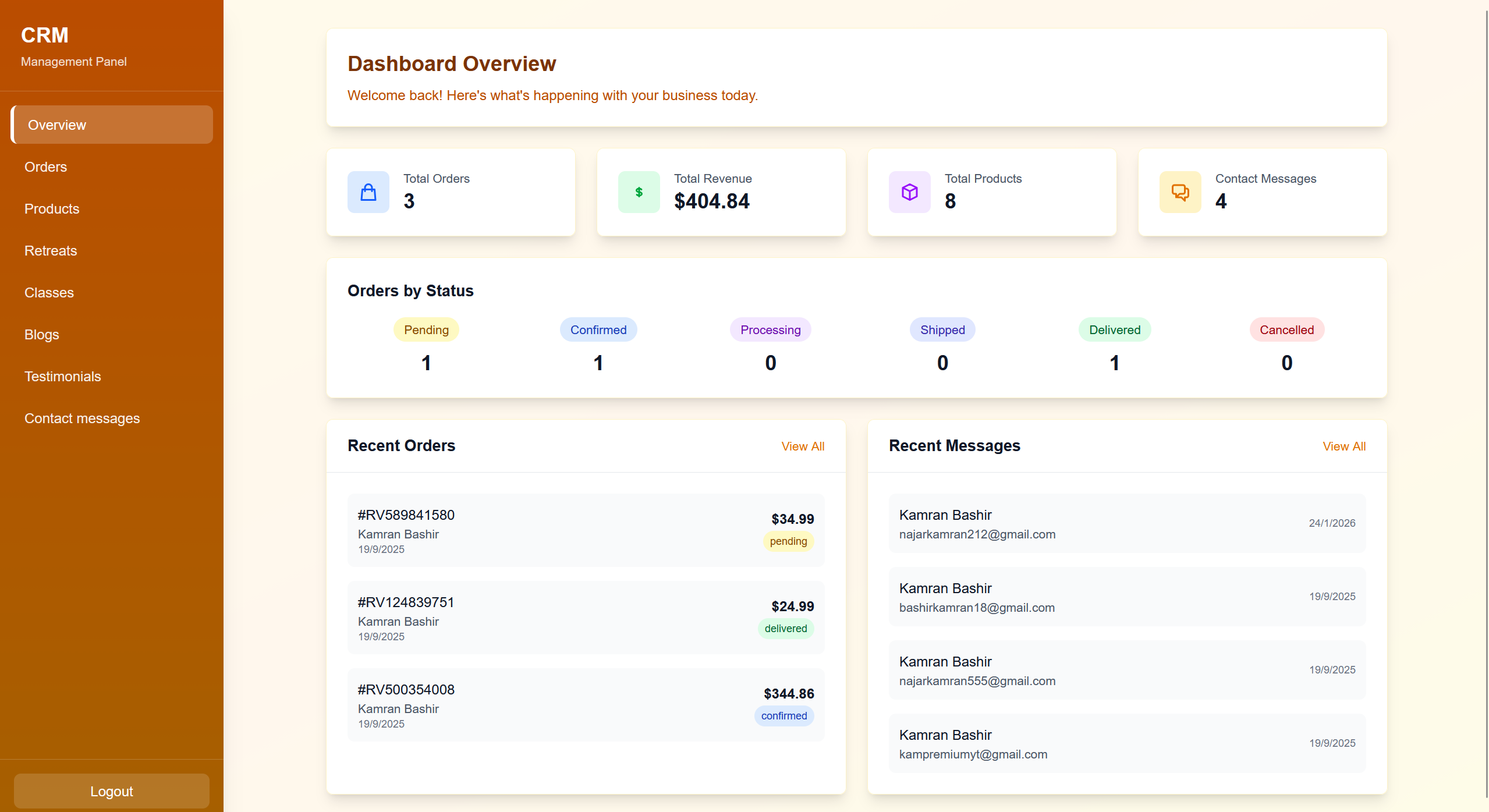Select Retreats from sidebar
The height and width of the screenshot is (812, 1489).
pyautogui.click(x=51, y=251)
